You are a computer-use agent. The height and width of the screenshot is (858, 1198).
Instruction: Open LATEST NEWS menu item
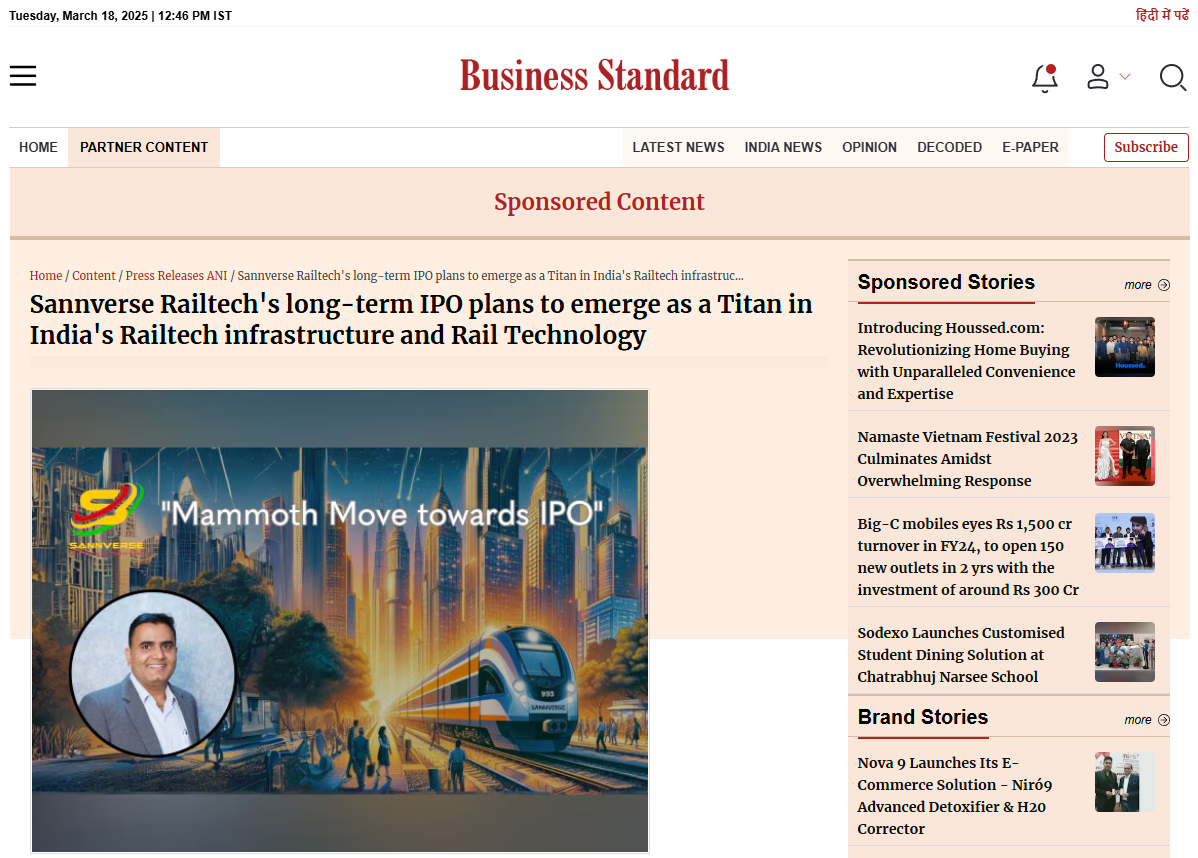pyautogui.click(x=678, y=147)
